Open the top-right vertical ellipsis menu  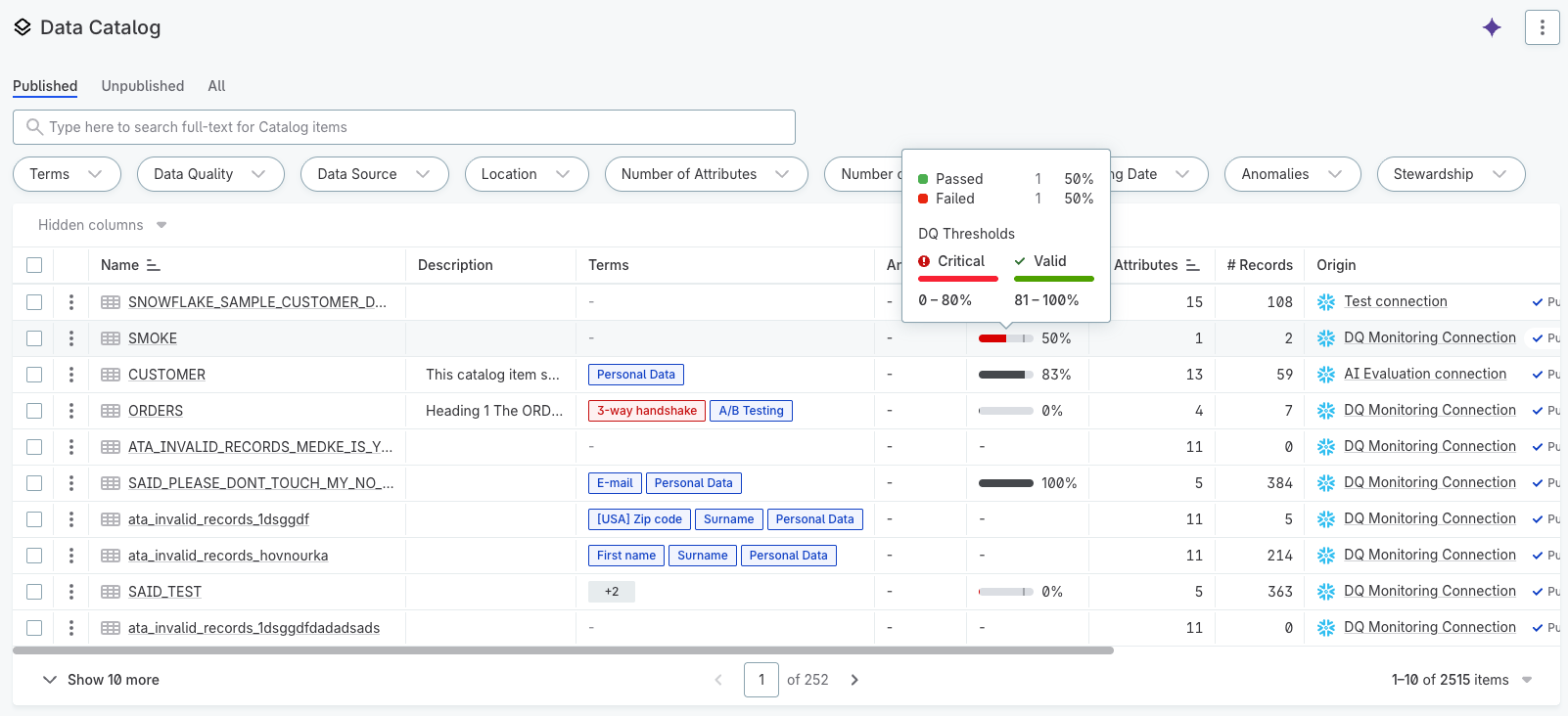tap(1542, 27)
